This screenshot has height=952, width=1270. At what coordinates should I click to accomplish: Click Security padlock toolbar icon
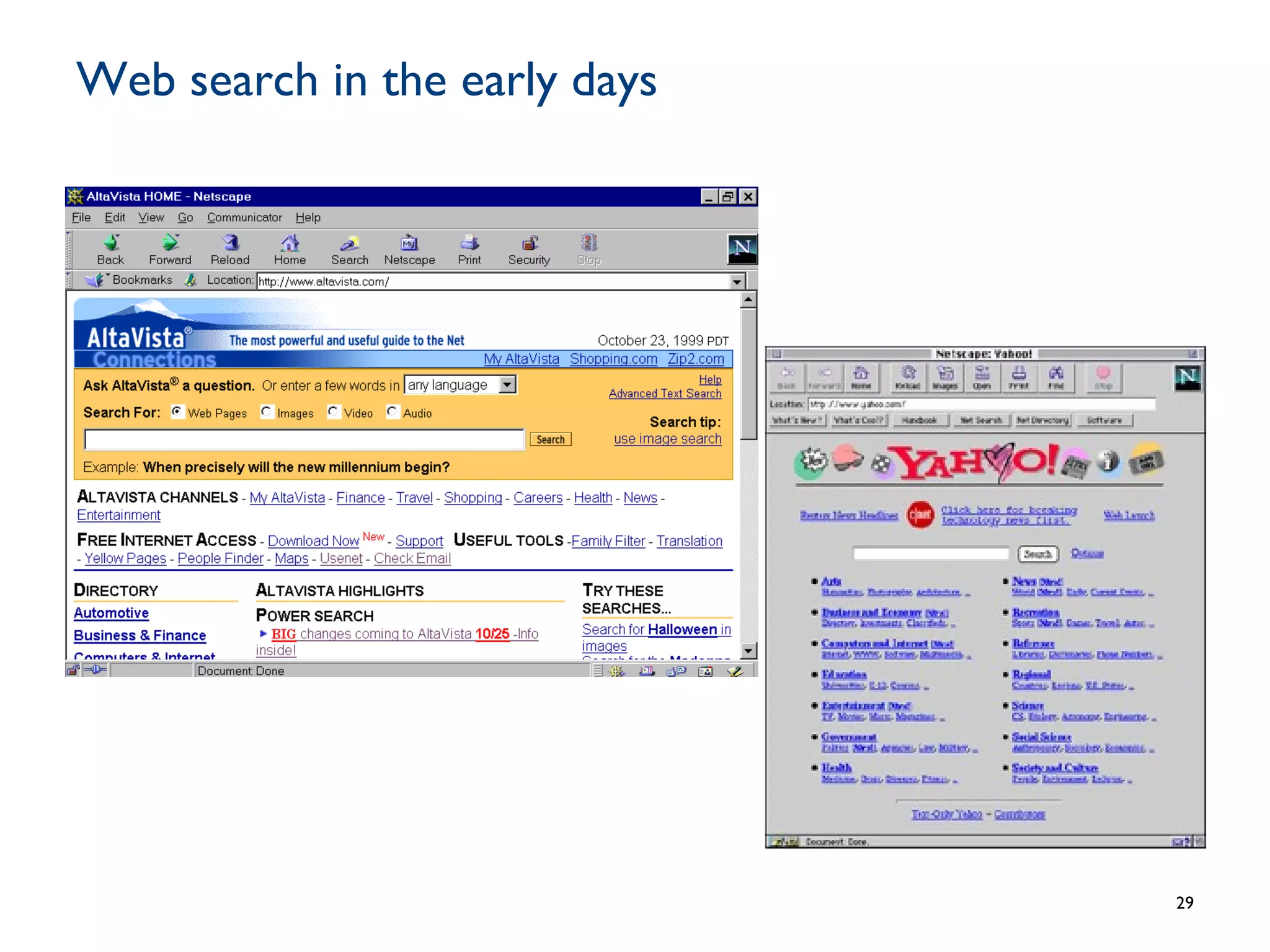point(529,250)
